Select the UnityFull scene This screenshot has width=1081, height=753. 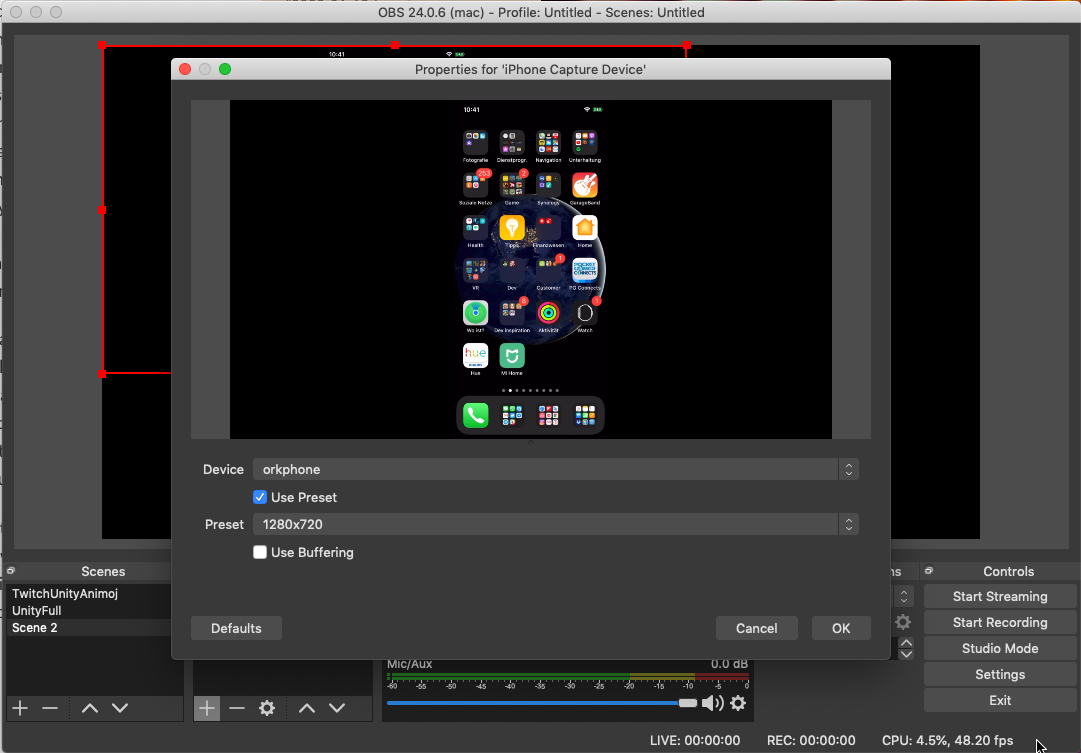click(x=37, y=610)
